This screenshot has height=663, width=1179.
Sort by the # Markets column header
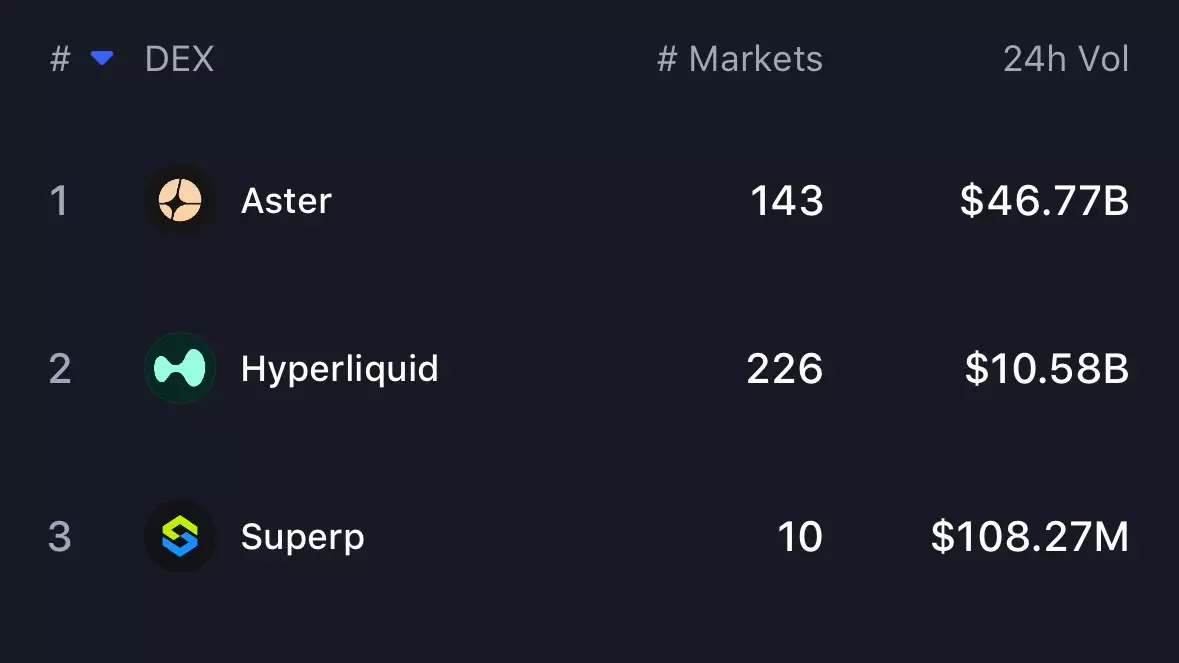pos(739,59)
